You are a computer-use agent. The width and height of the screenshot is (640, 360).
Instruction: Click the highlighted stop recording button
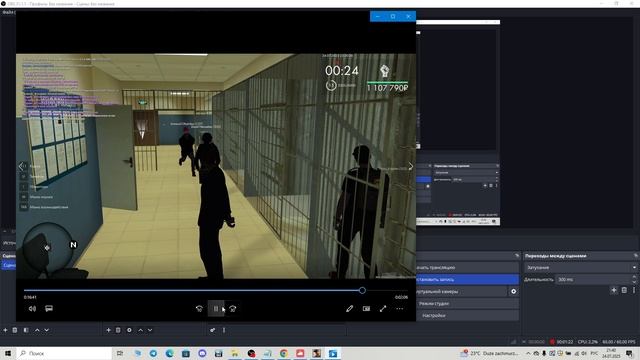point(468,279)
